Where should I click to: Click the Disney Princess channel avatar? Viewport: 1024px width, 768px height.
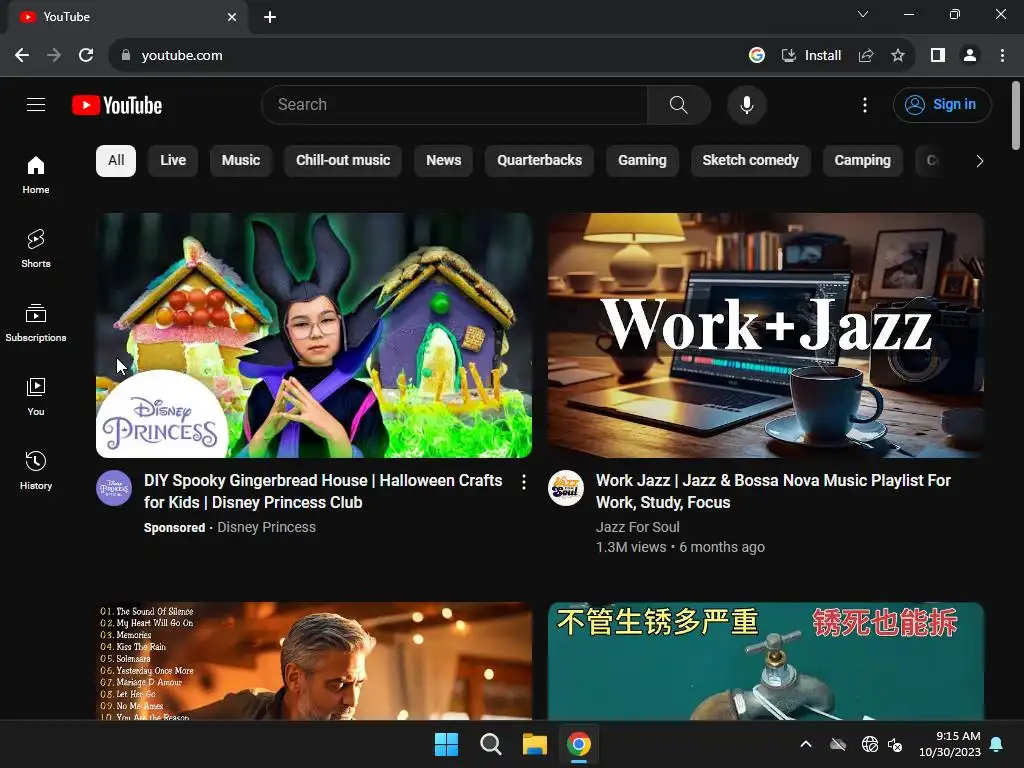tap(114, 488)
